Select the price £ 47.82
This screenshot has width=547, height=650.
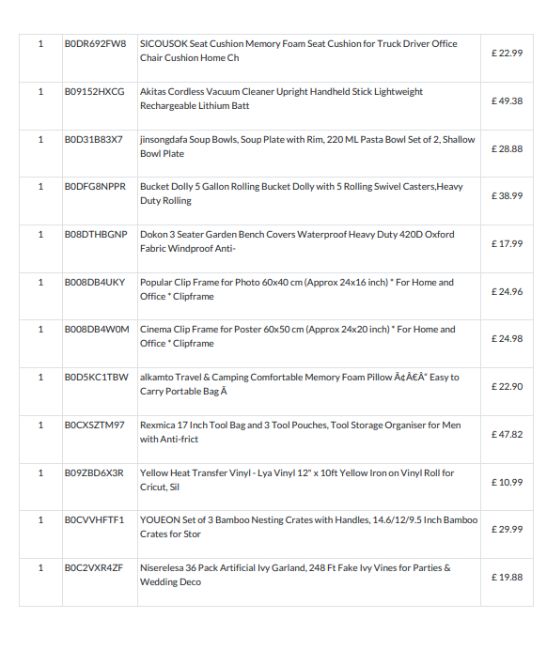(507, 434)
